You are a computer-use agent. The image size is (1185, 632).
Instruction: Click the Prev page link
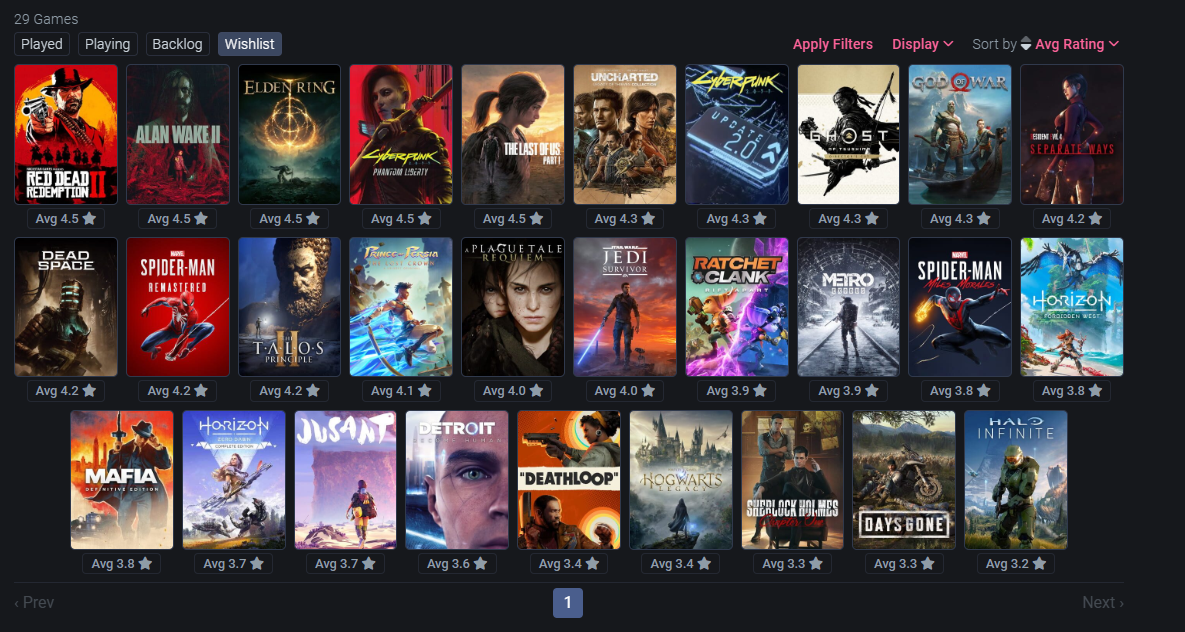point(34,603)
